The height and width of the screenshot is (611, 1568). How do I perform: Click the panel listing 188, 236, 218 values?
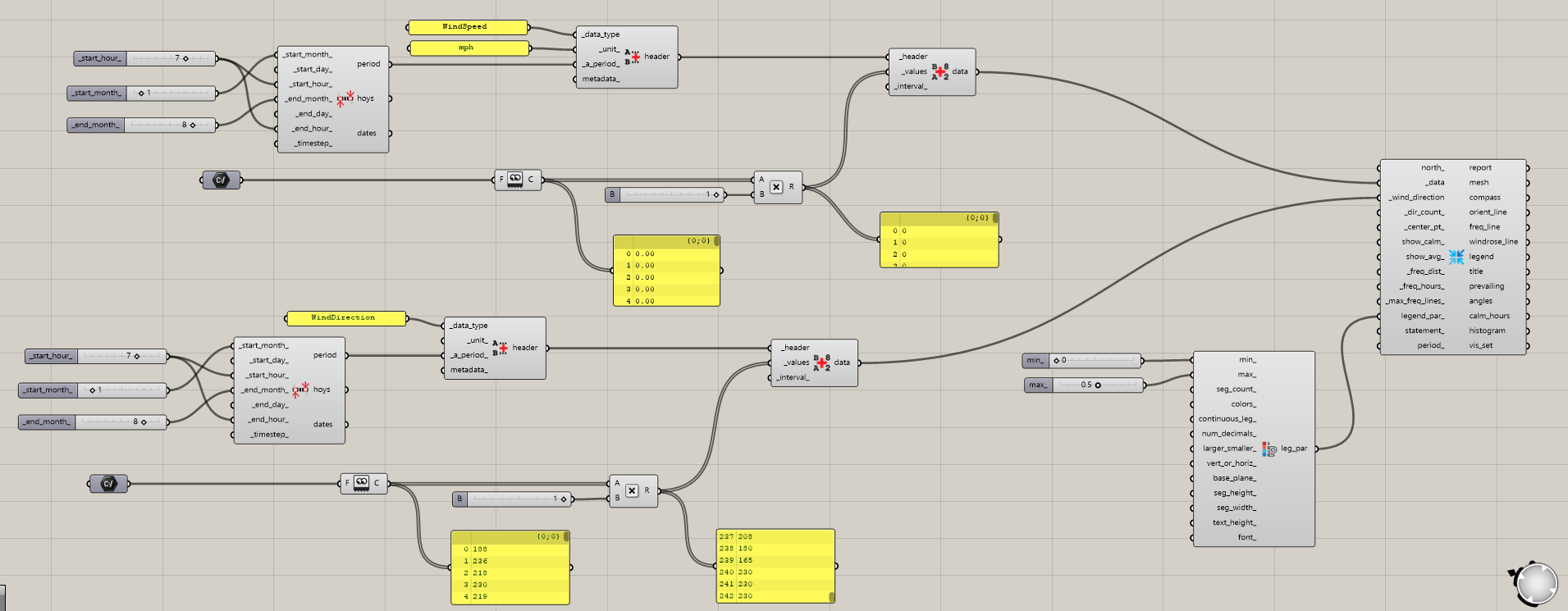coord(510,572)
